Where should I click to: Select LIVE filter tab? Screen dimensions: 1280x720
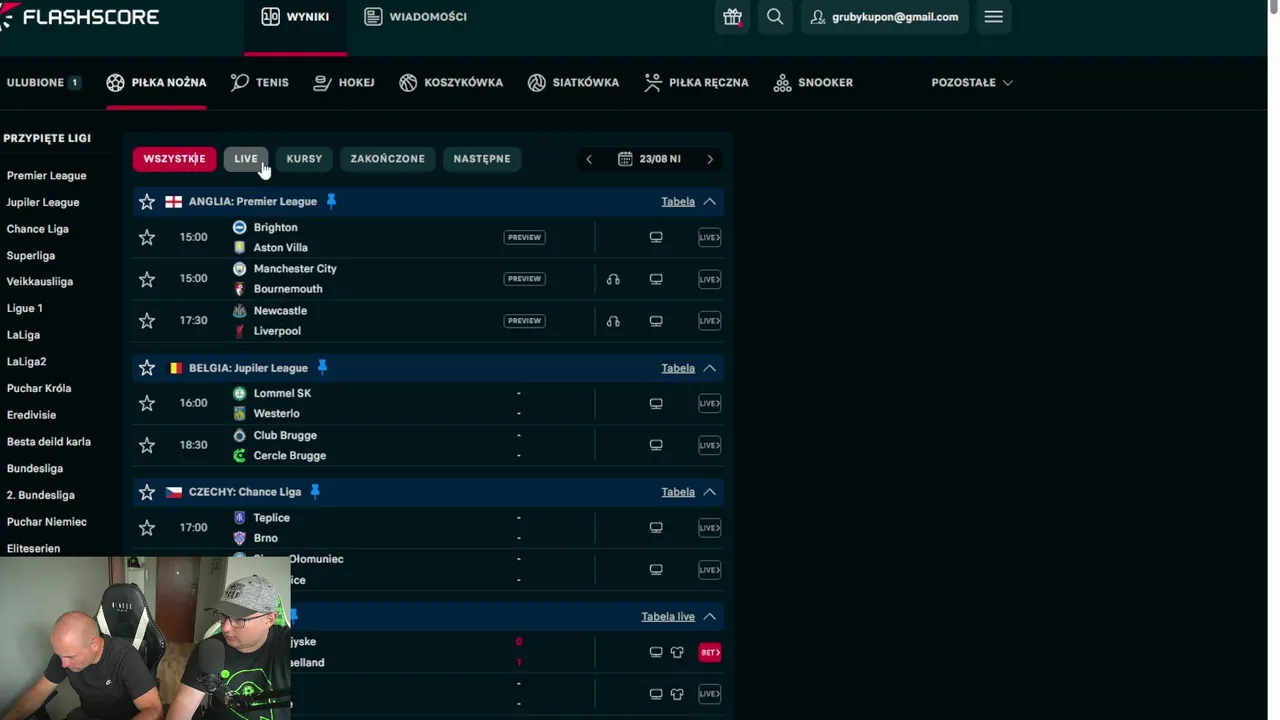click(246, 159)
